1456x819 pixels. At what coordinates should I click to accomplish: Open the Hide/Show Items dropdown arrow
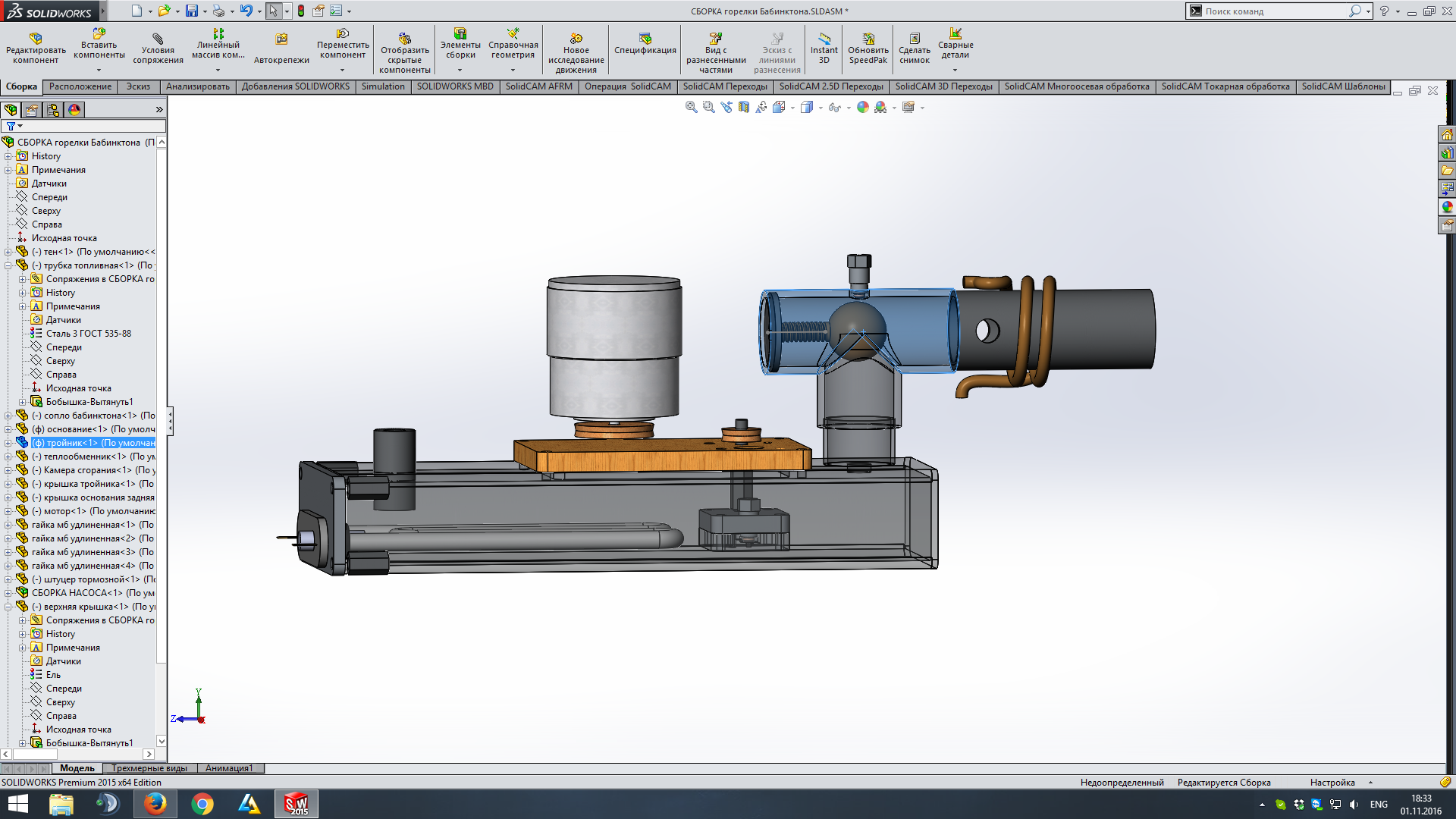pos(849,108)
